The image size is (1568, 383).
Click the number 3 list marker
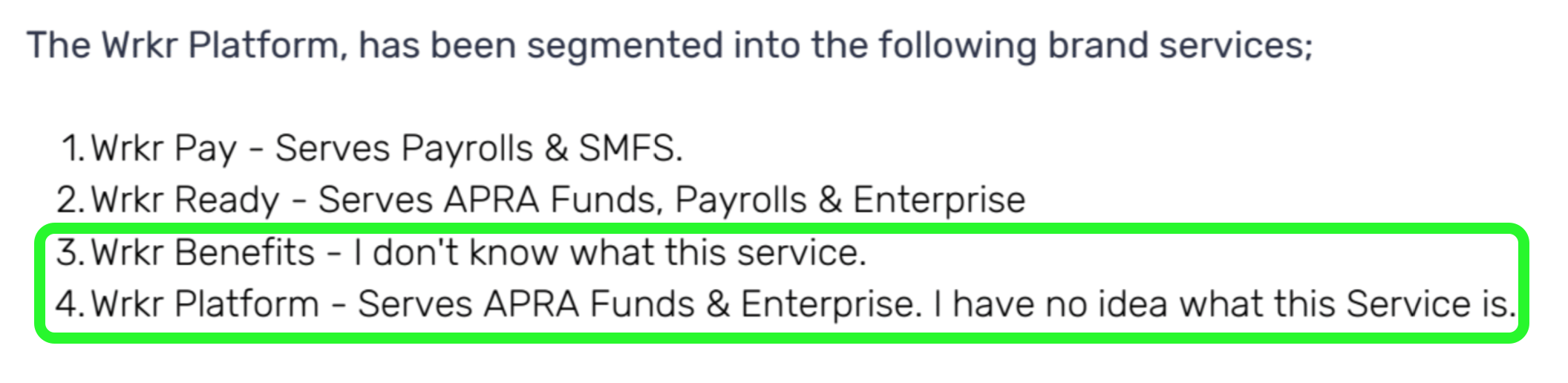[71, 252]
